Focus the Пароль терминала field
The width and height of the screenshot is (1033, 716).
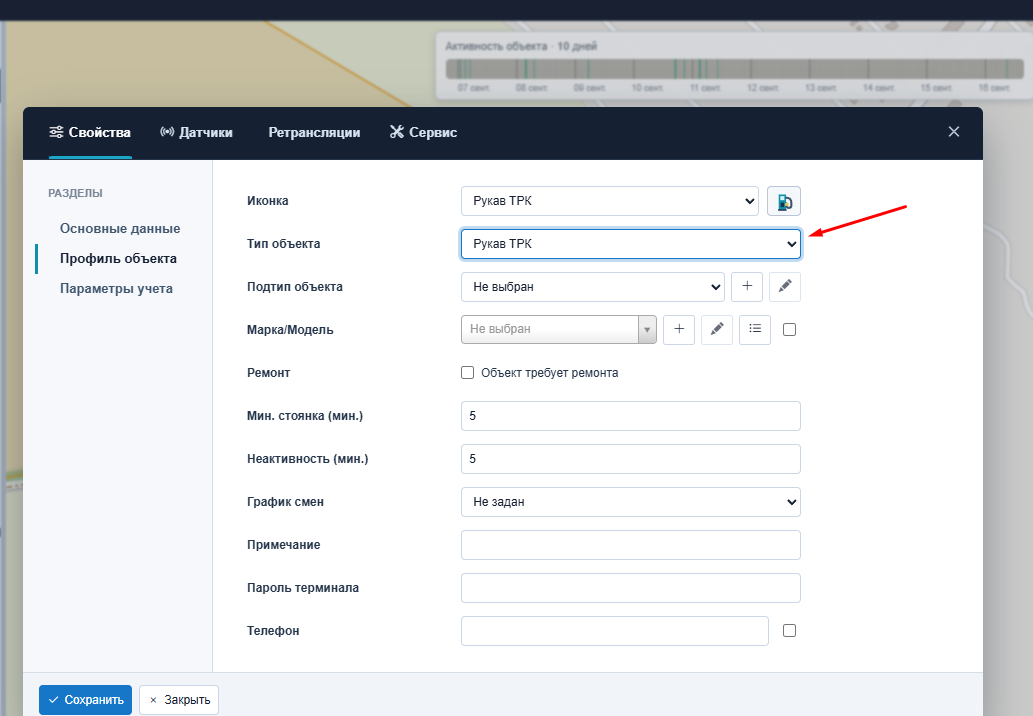(x=631, y=588)
